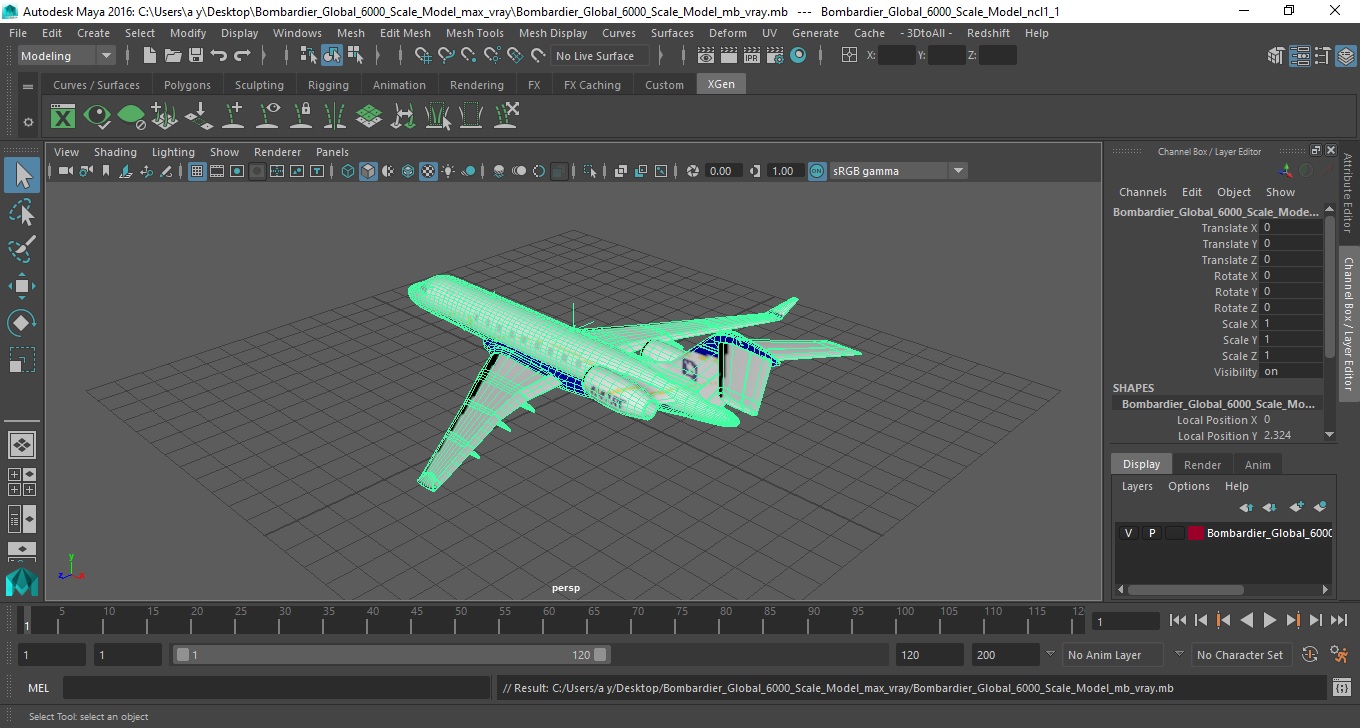1360x728 pixels.
Task: Select the Move tool in the toolbox
Action: click(22, 286)
